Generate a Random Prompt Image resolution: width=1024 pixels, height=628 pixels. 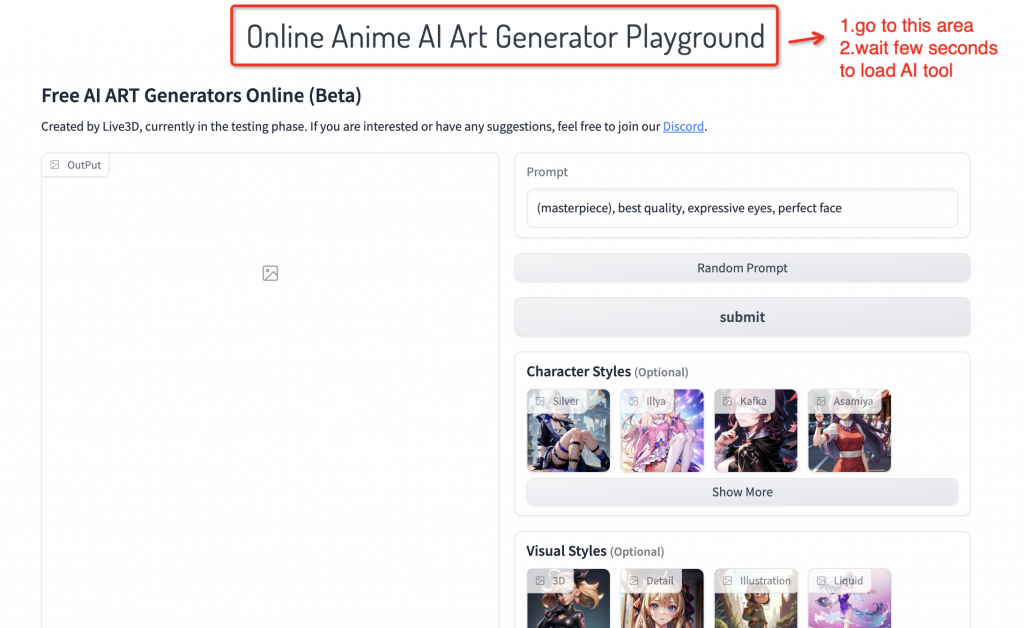[x=742, y=268]
